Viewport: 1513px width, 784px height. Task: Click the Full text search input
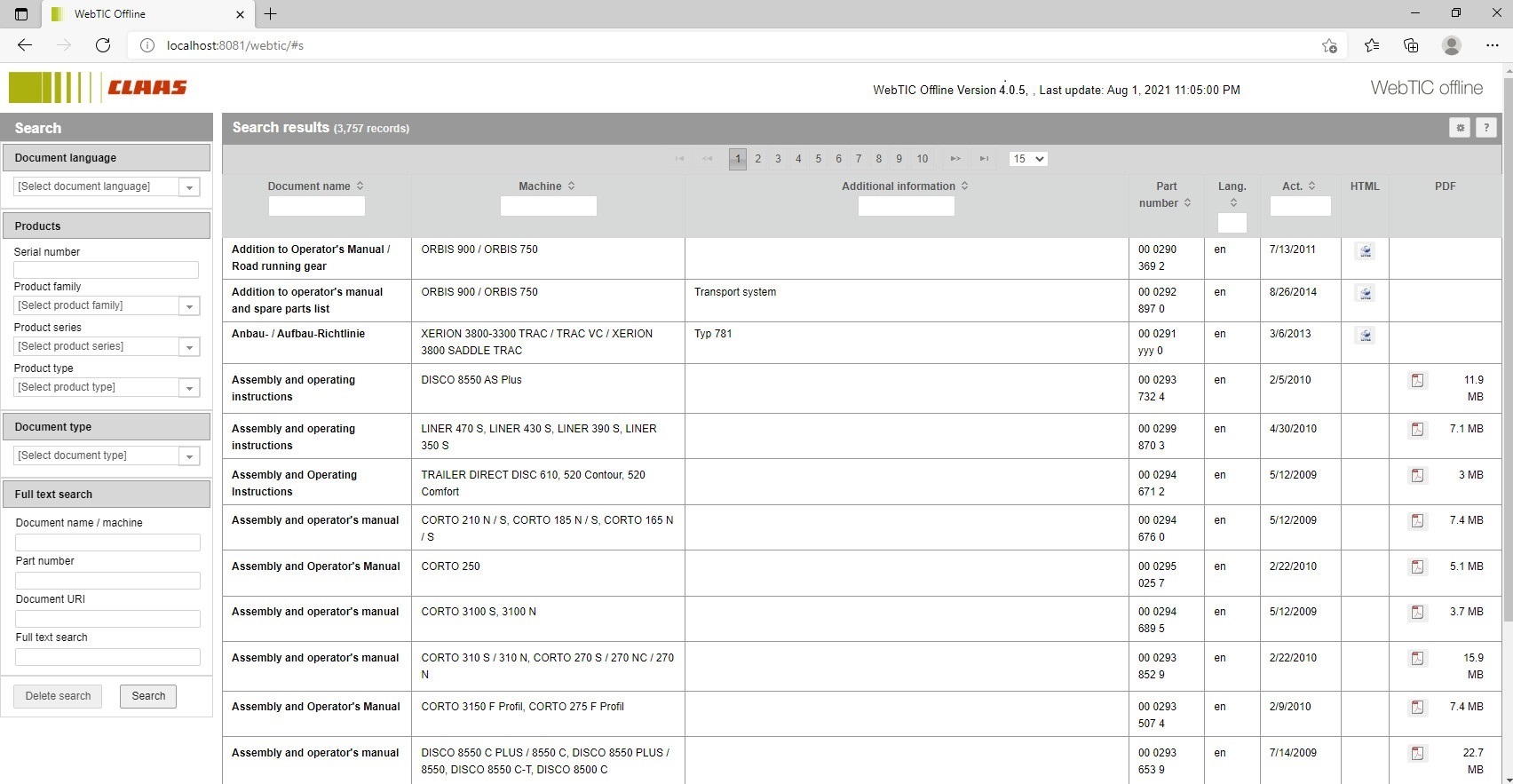click(107, 657)
